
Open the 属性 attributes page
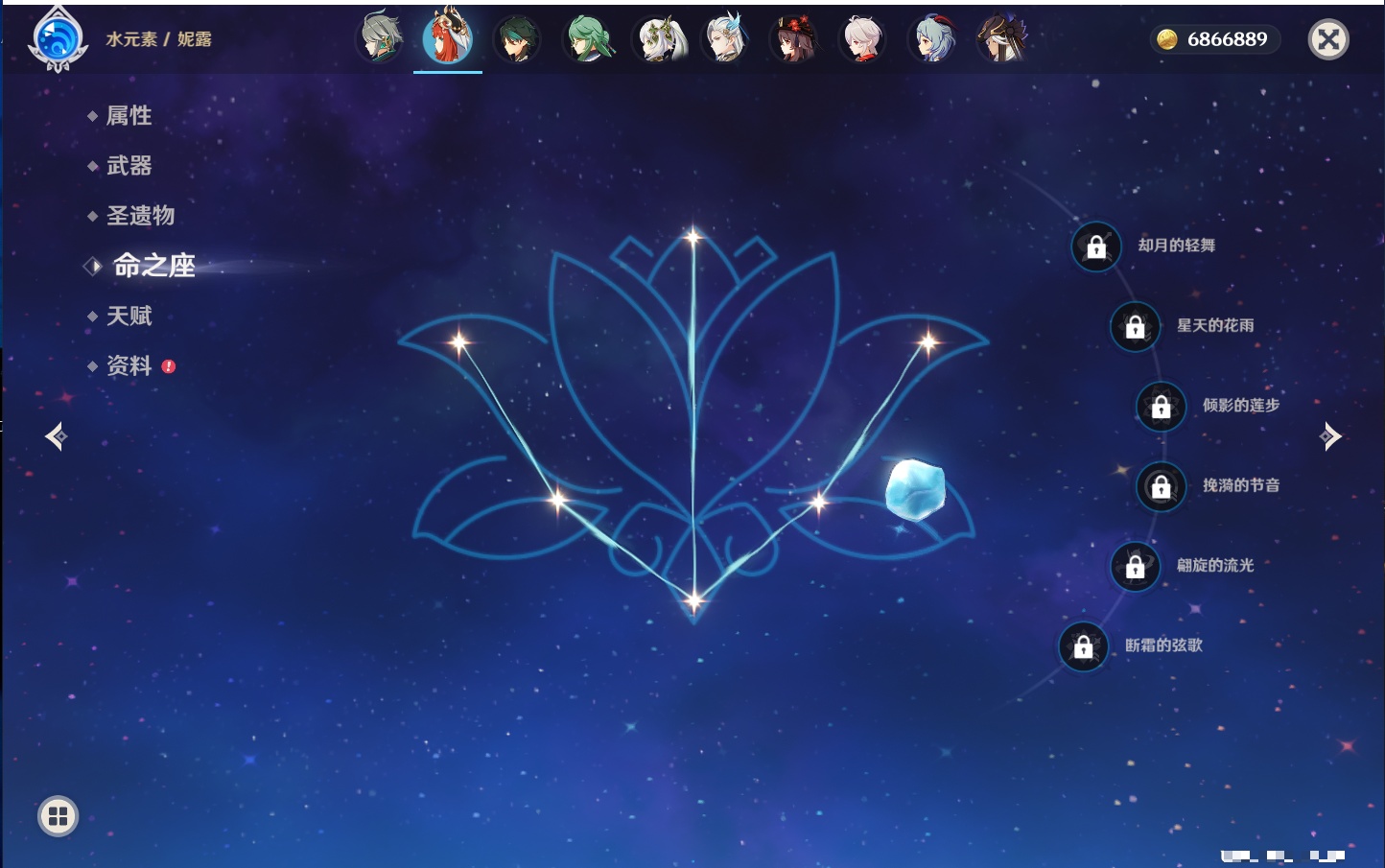pos(129,116)
